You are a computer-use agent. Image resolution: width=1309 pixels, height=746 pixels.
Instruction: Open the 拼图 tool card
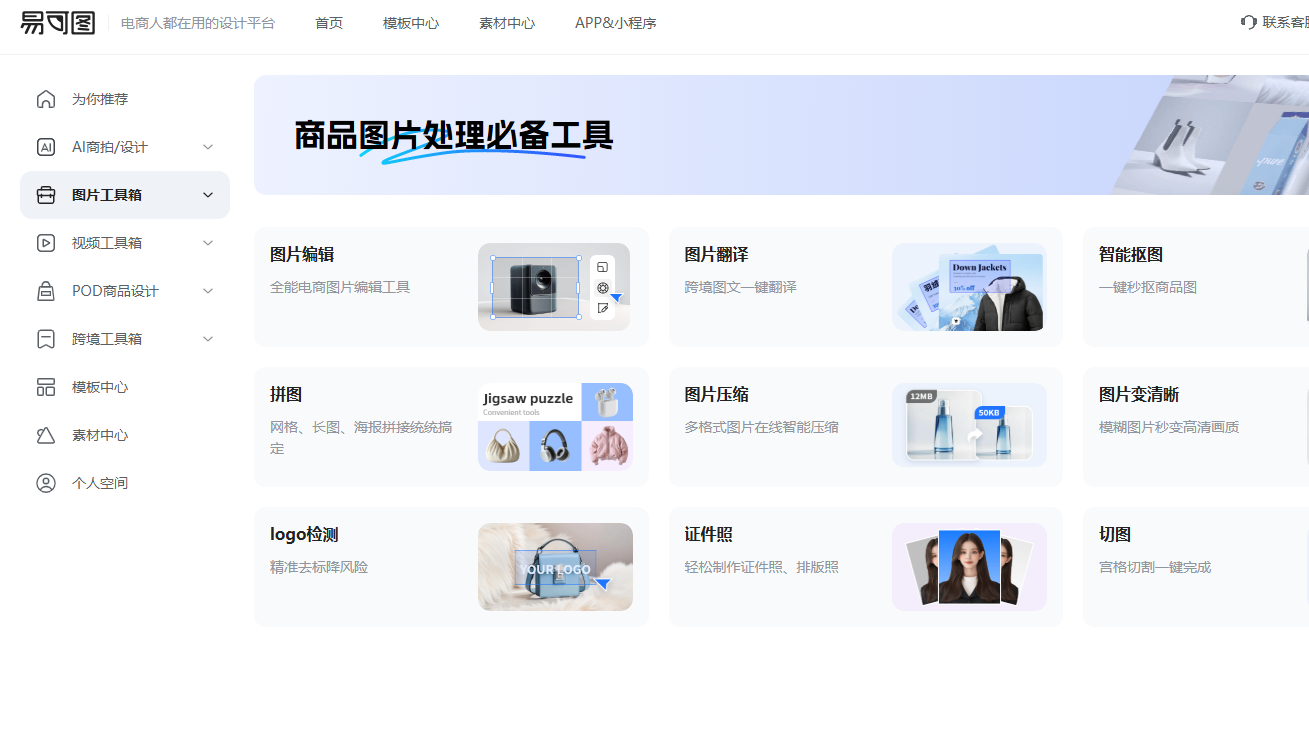451,427
